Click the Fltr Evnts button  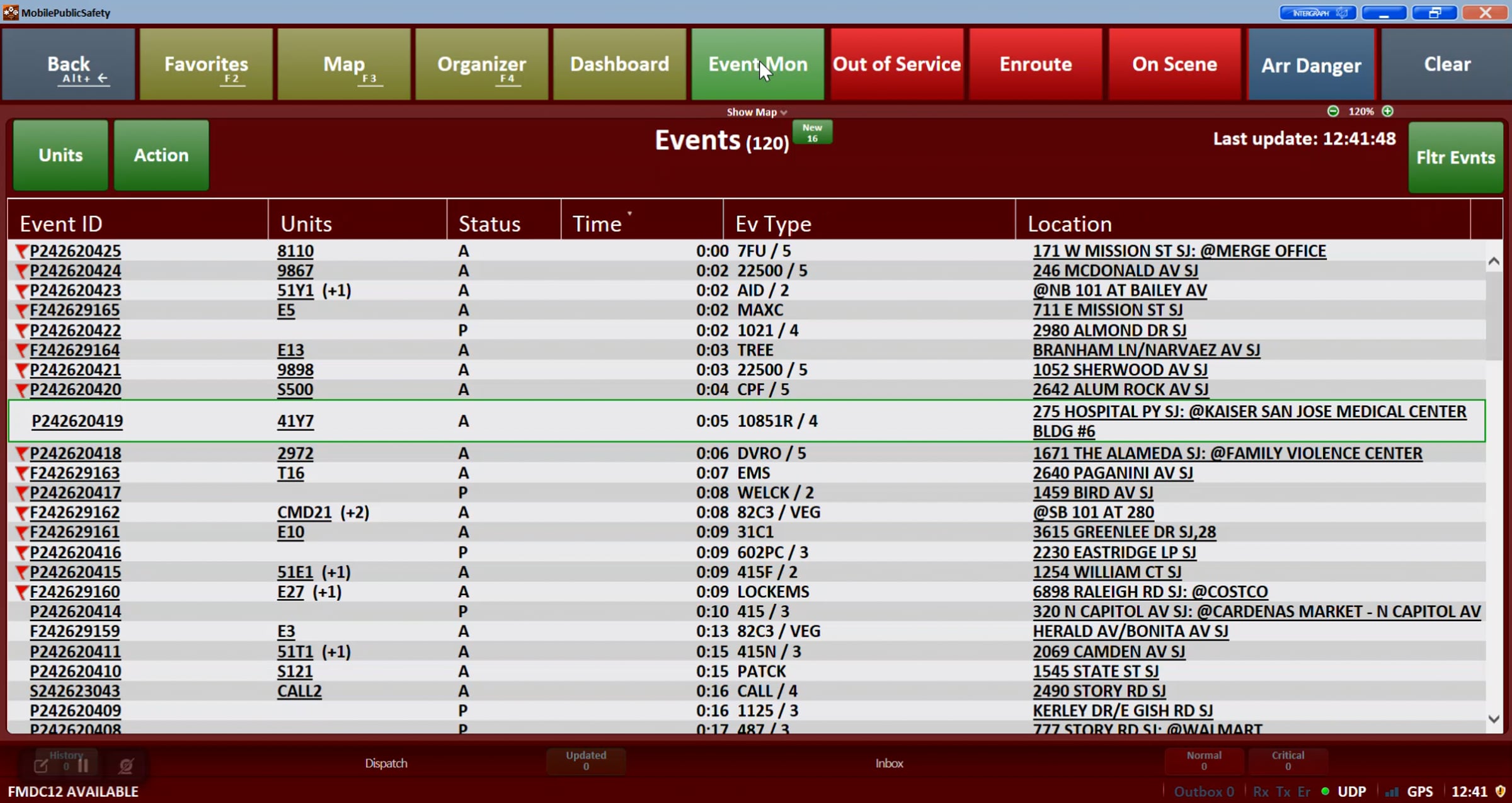click(1456, 157)
